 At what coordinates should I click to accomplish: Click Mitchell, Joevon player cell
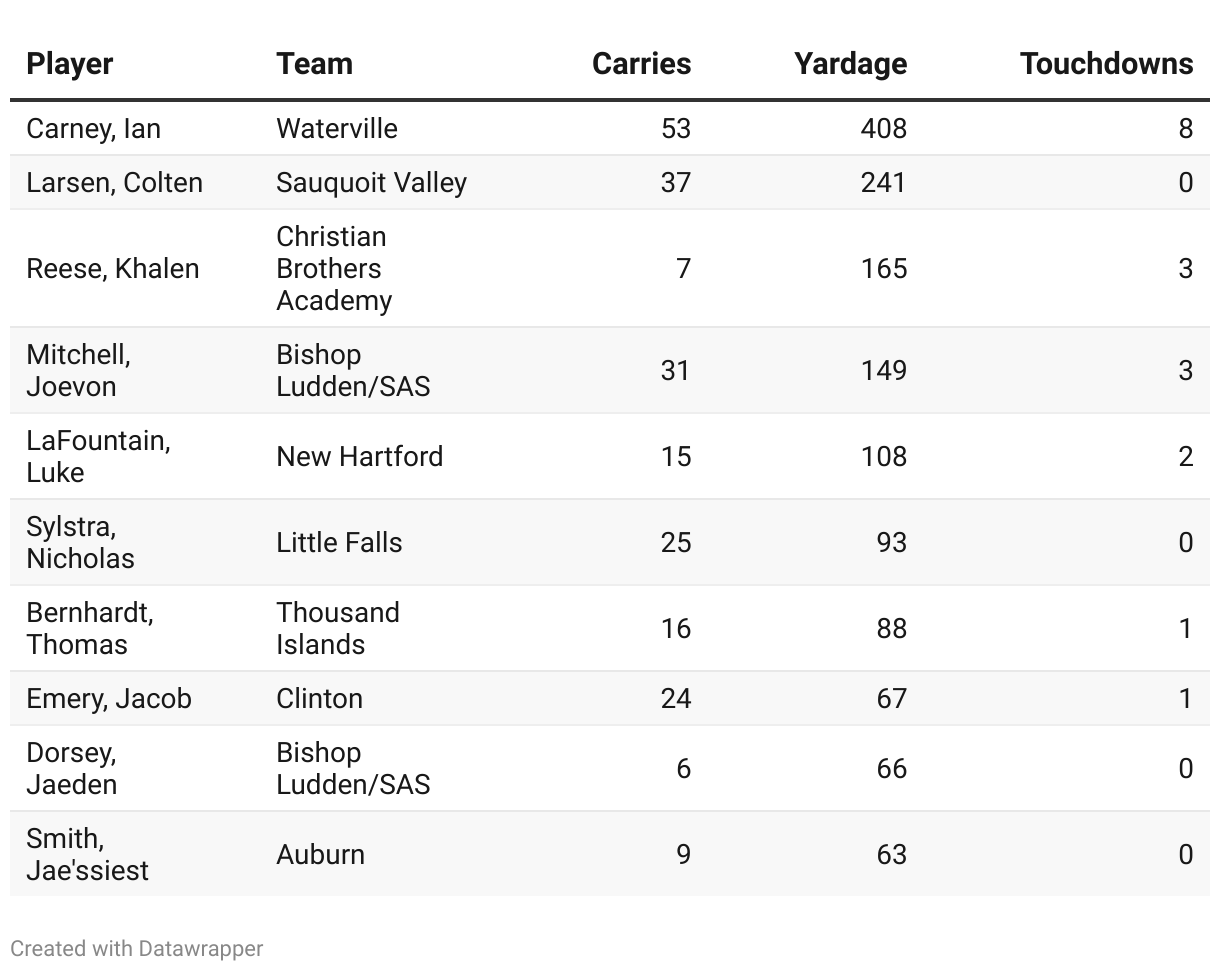(78, 371)
